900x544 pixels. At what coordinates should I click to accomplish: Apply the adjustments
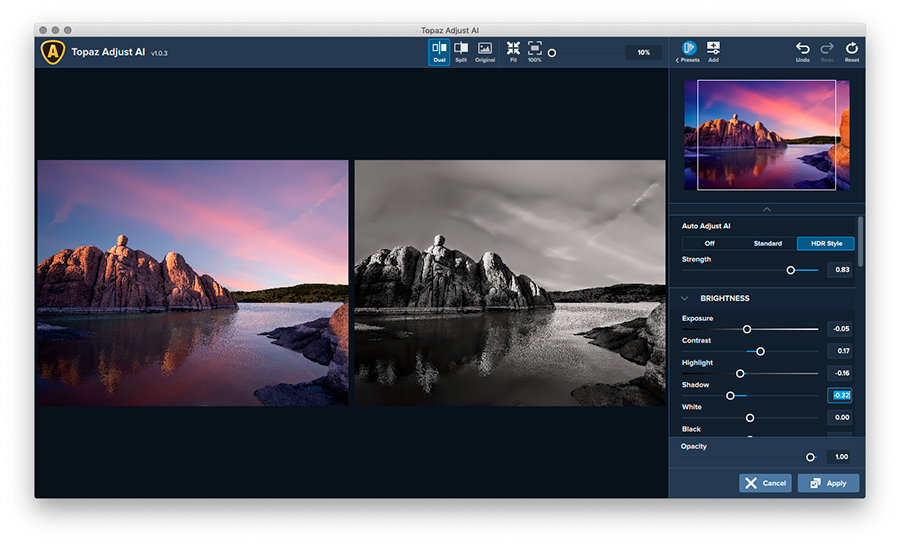pos(828,483)
